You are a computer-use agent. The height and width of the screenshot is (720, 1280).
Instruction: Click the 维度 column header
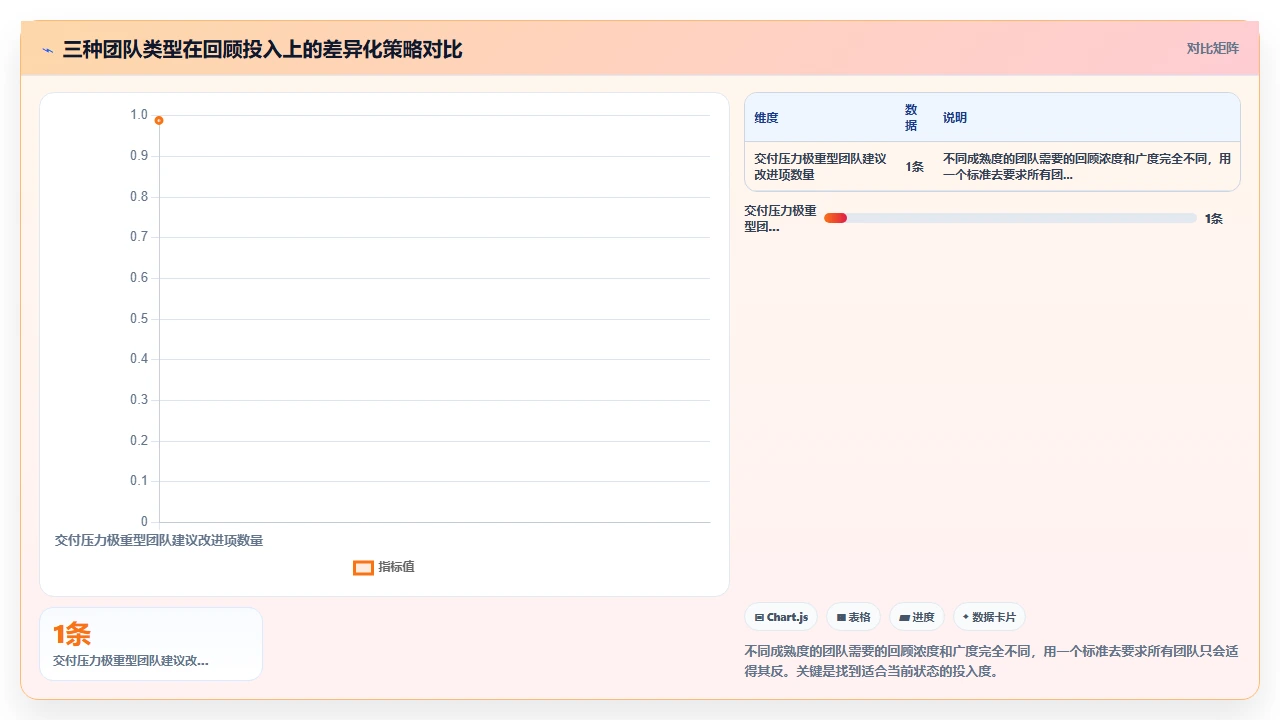point(766,118)
